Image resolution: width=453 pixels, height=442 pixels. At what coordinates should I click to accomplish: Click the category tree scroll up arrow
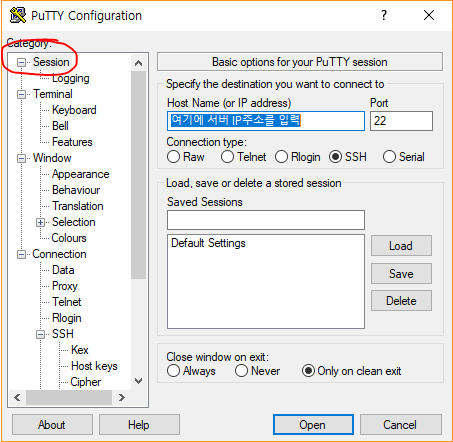click(139, 63)
